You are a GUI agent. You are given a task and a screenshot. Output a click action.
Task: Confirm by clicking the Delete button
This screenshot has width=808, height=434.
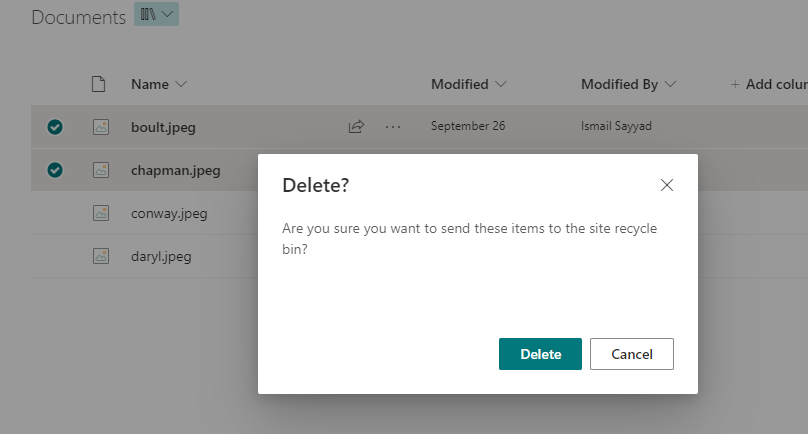coord(540,354)
